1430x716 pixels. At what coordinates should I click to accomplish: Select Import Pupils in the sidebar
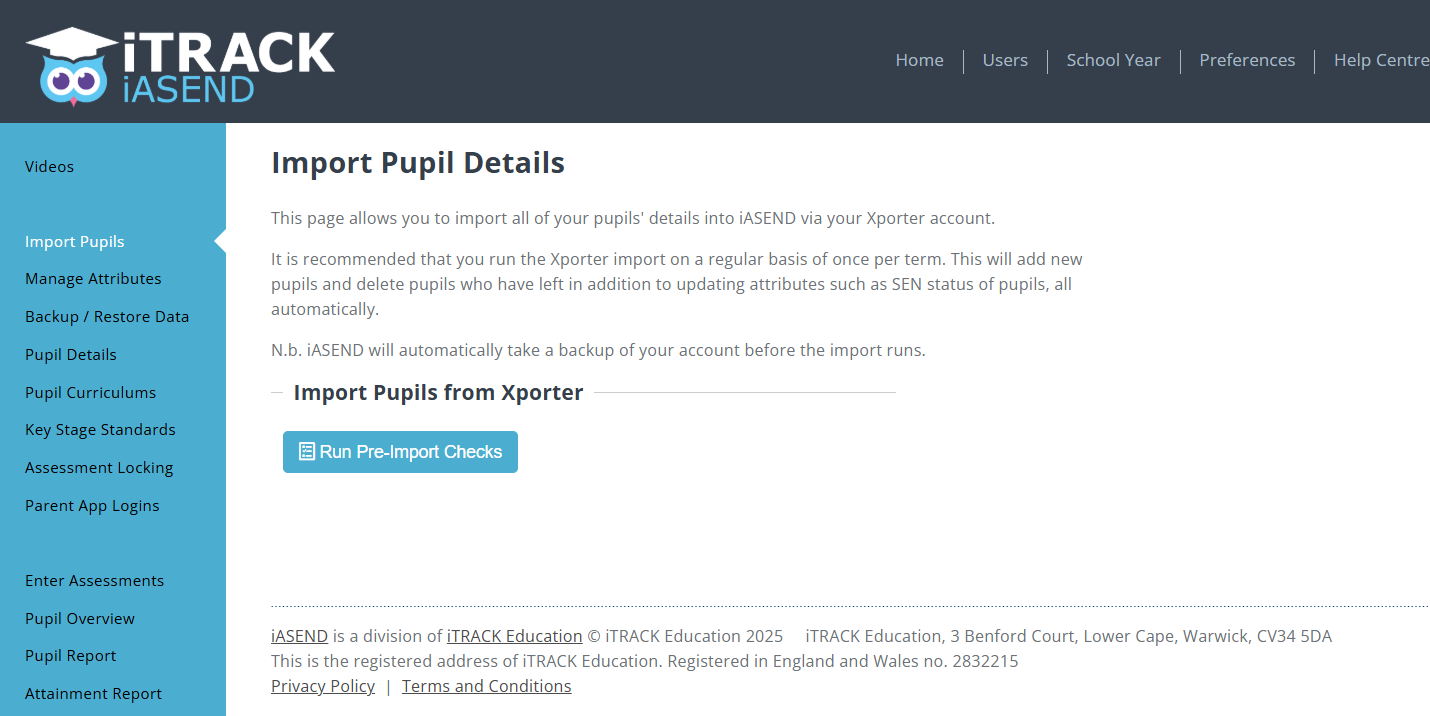click(x=74, y=241)
